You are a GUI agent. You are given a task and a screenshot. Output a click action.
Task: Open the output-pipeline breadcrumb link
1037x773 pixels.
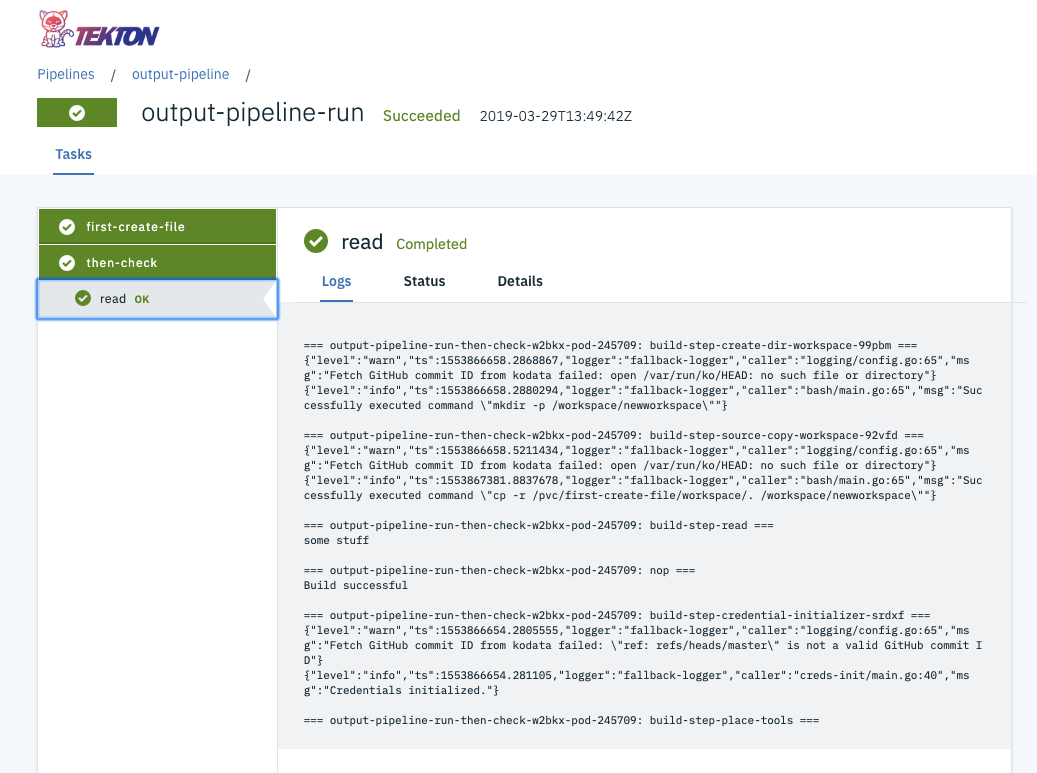pos(181,74)
